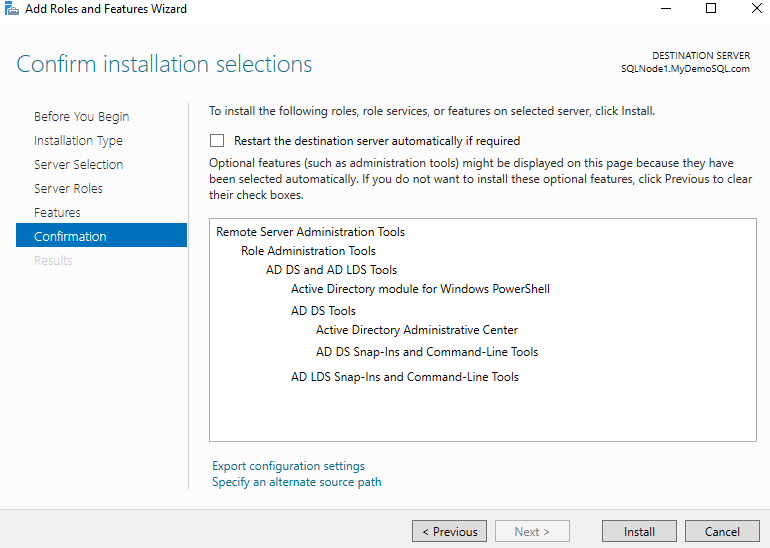
Task: Click the Previous button
Action: tap(449, 532)
